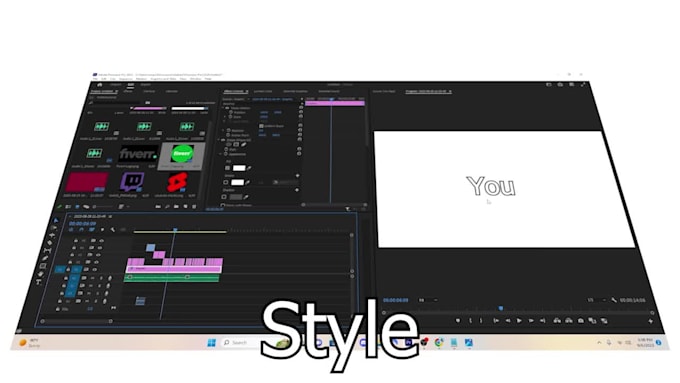Select the Pen tool in timeline toolbar
The image size is (680, 383).
point(46,259)
